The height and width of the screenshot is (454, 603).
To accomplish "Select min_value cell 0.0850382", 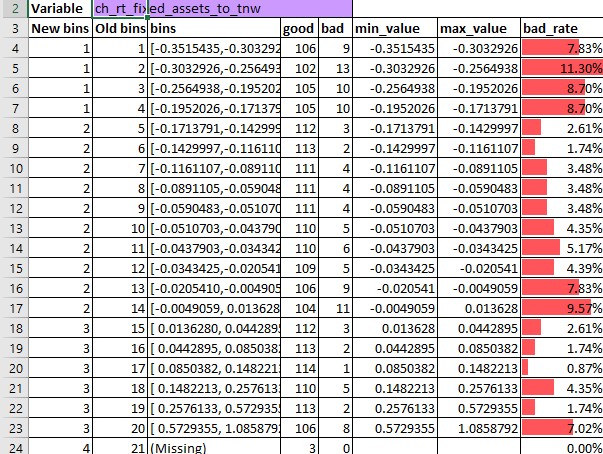I will tap(395, 368).
